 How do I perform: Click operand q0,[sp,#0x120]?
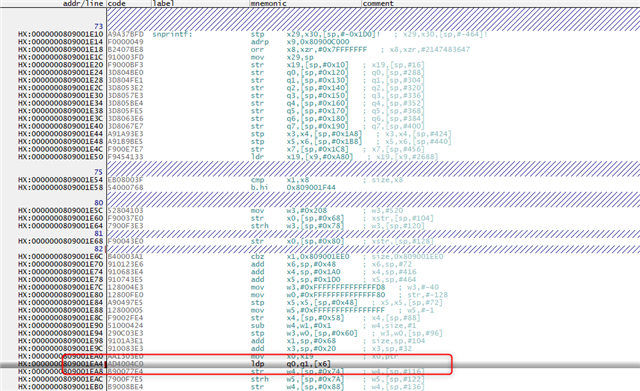318,73
